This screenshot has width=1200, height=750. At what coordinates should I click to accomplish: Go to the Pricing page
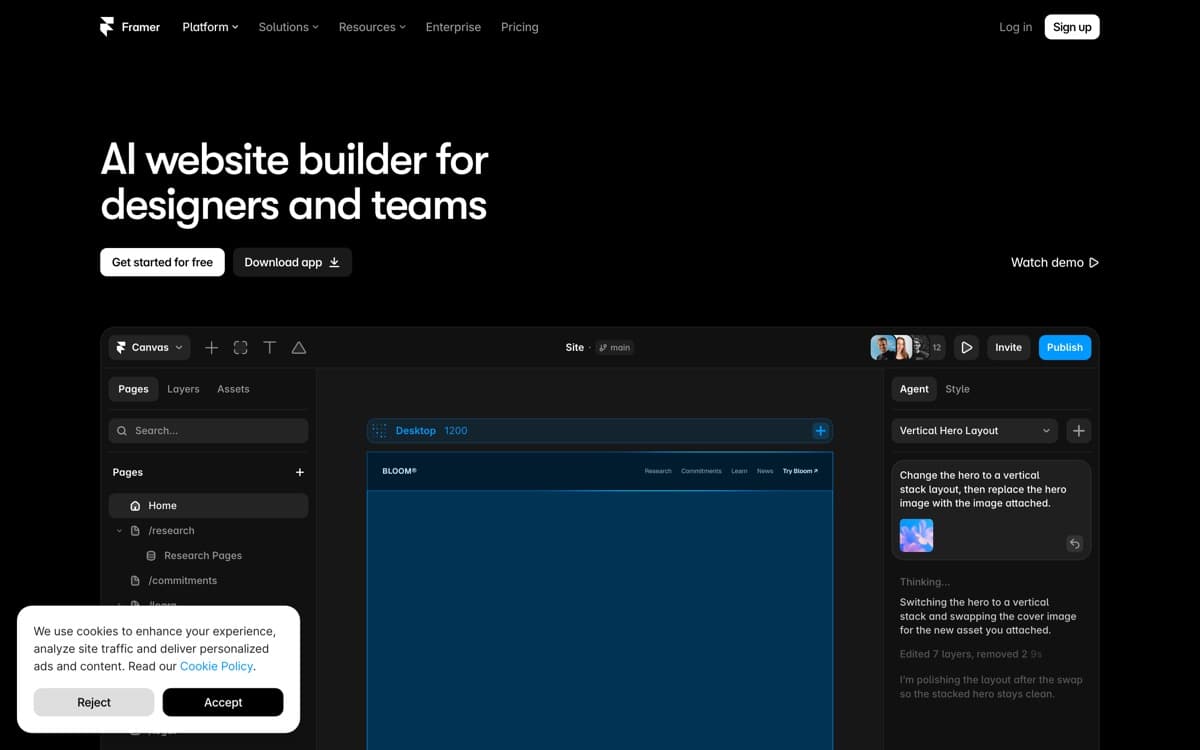coord(519,27)
